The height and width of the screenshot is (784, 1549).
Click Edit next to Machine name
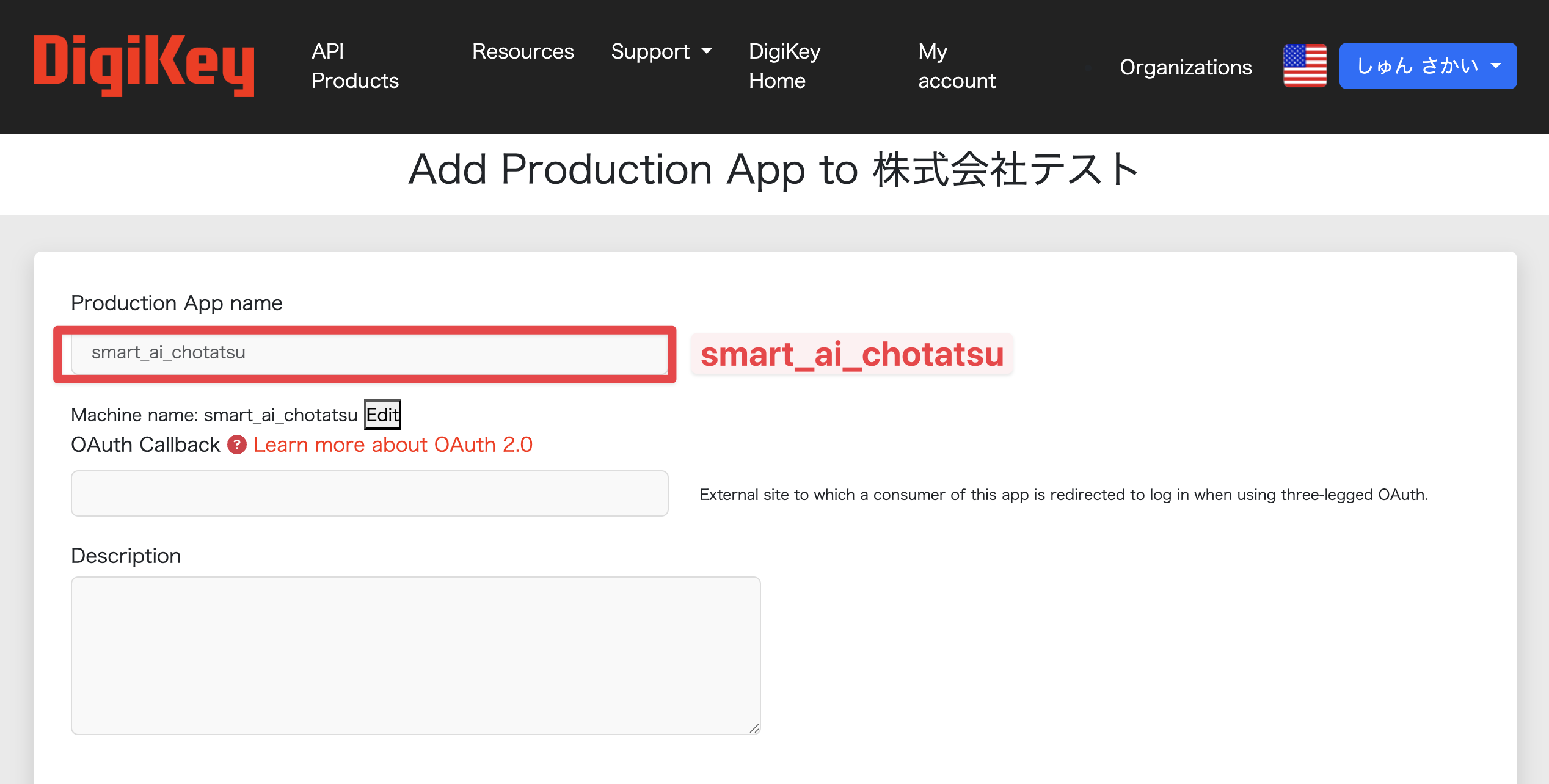point(382,415)
